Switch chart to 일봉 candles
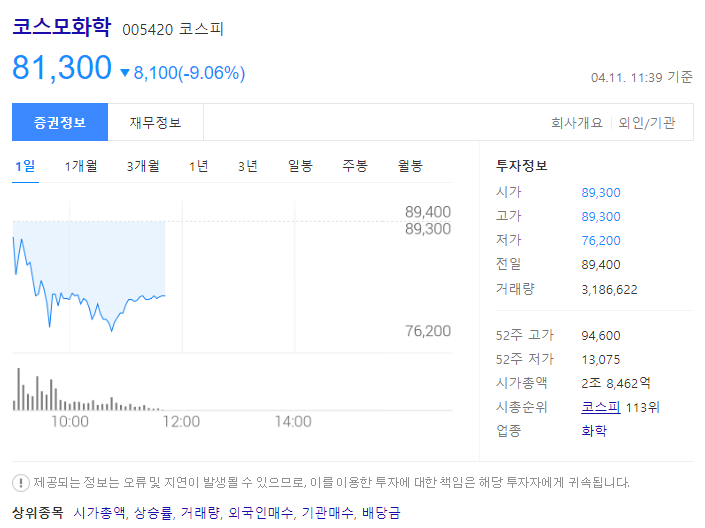Viewport: 705px width, 528px height. pos(300,166)
